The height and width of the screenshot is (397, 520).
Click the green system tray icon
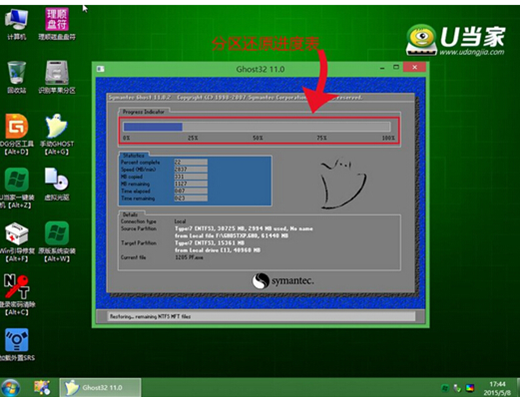click(445, 388)
